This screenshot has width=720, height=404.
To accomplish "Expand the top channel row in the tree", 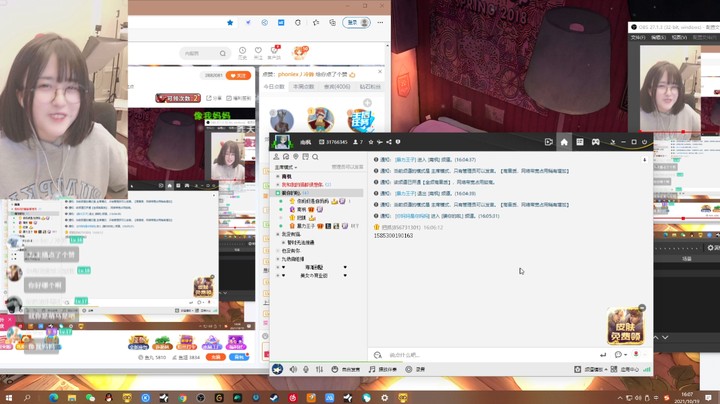I will pyautogui.click(x=278, y=176).
